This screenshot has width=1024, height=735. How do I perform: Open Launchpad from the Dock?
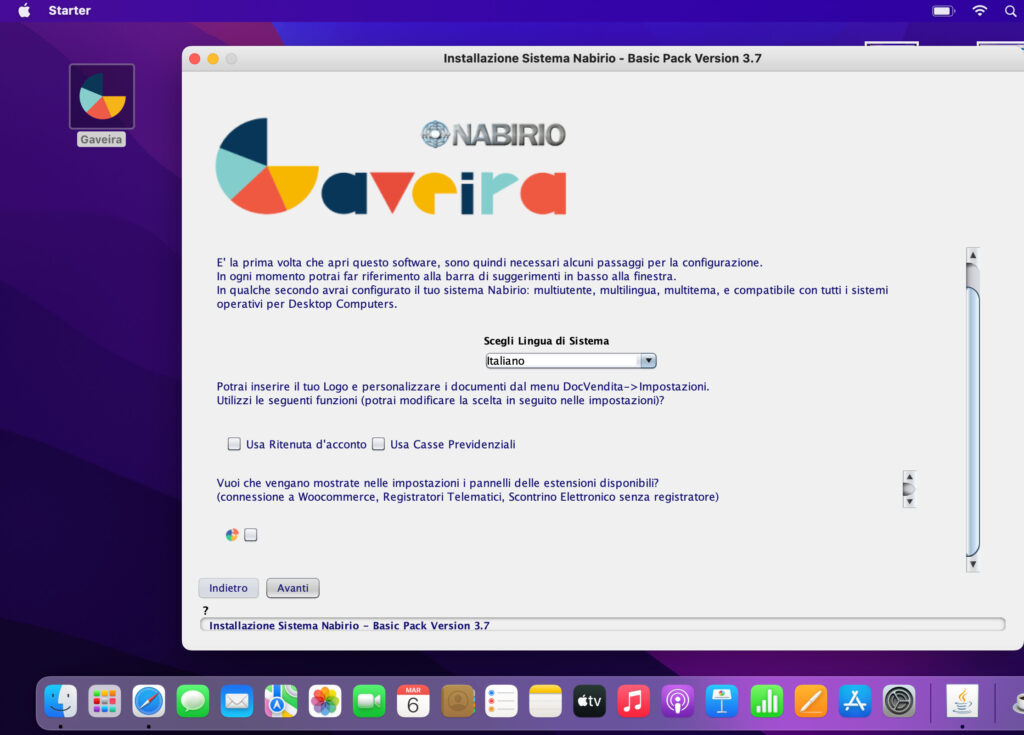(x=104, y=701)
